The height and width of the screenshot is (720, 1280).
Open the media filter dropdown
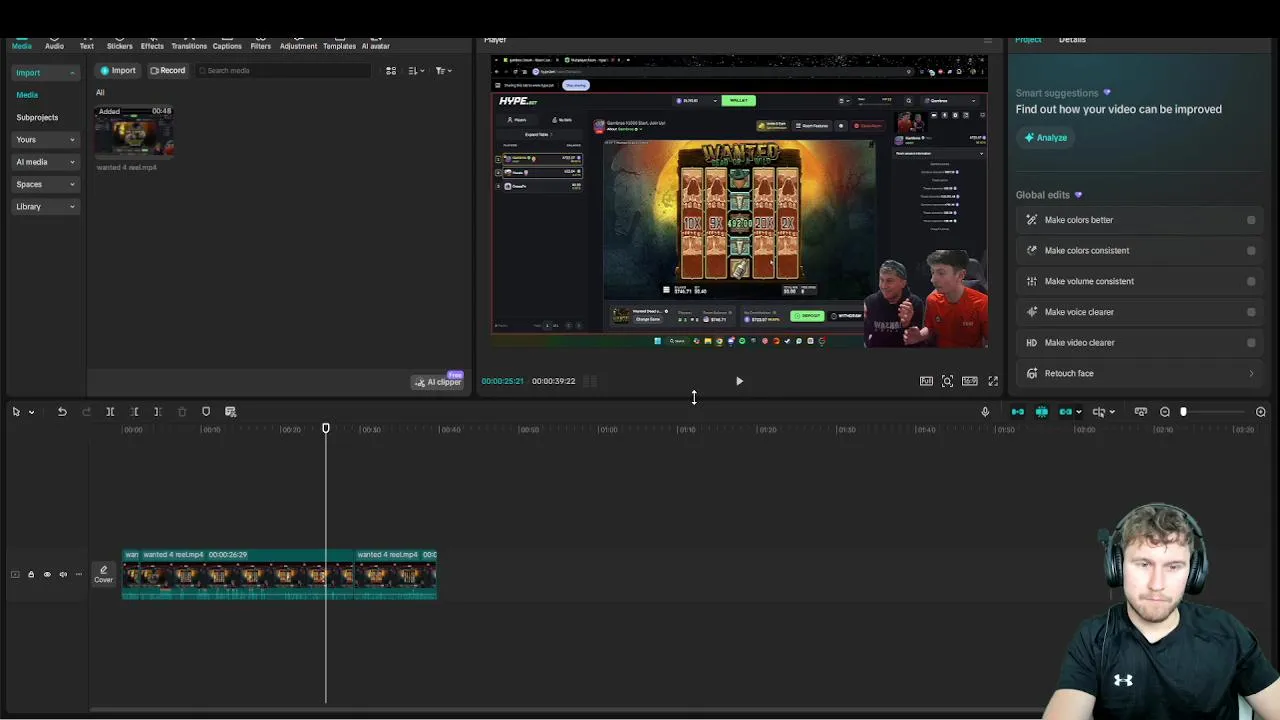[x=444, y=71]
